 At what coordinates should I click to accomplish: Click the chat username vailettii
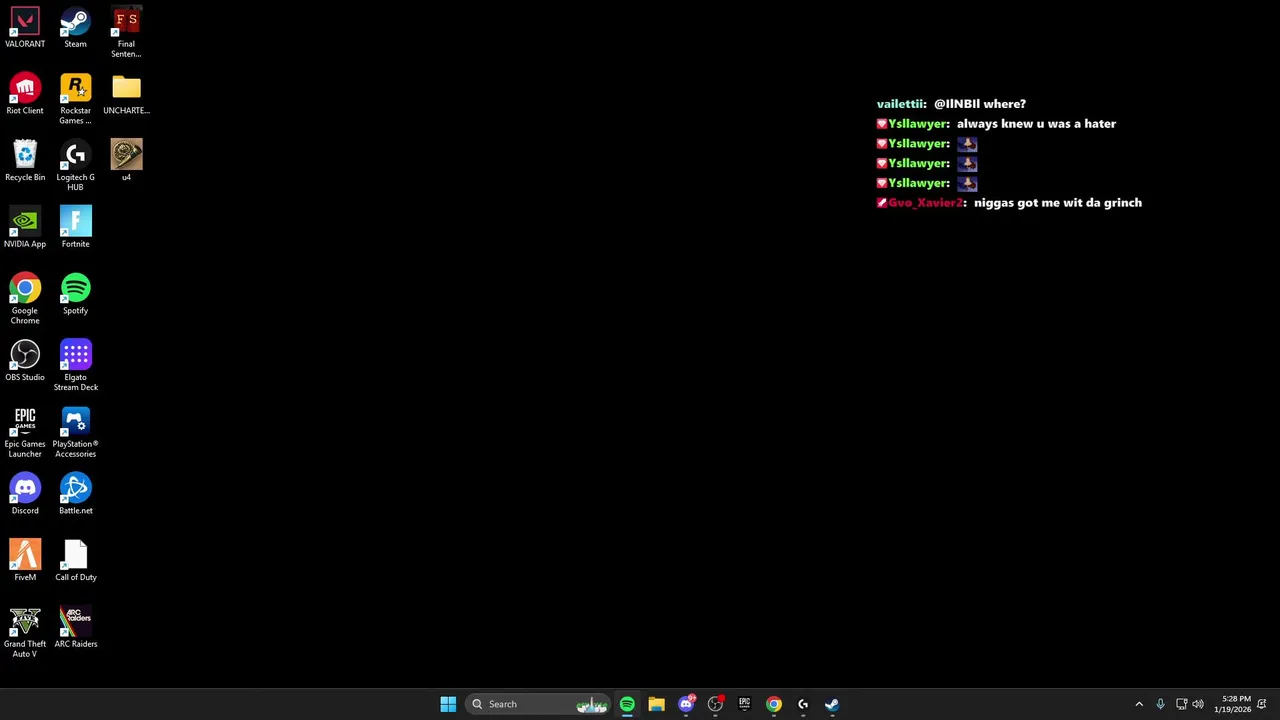(x=900, y=104)
